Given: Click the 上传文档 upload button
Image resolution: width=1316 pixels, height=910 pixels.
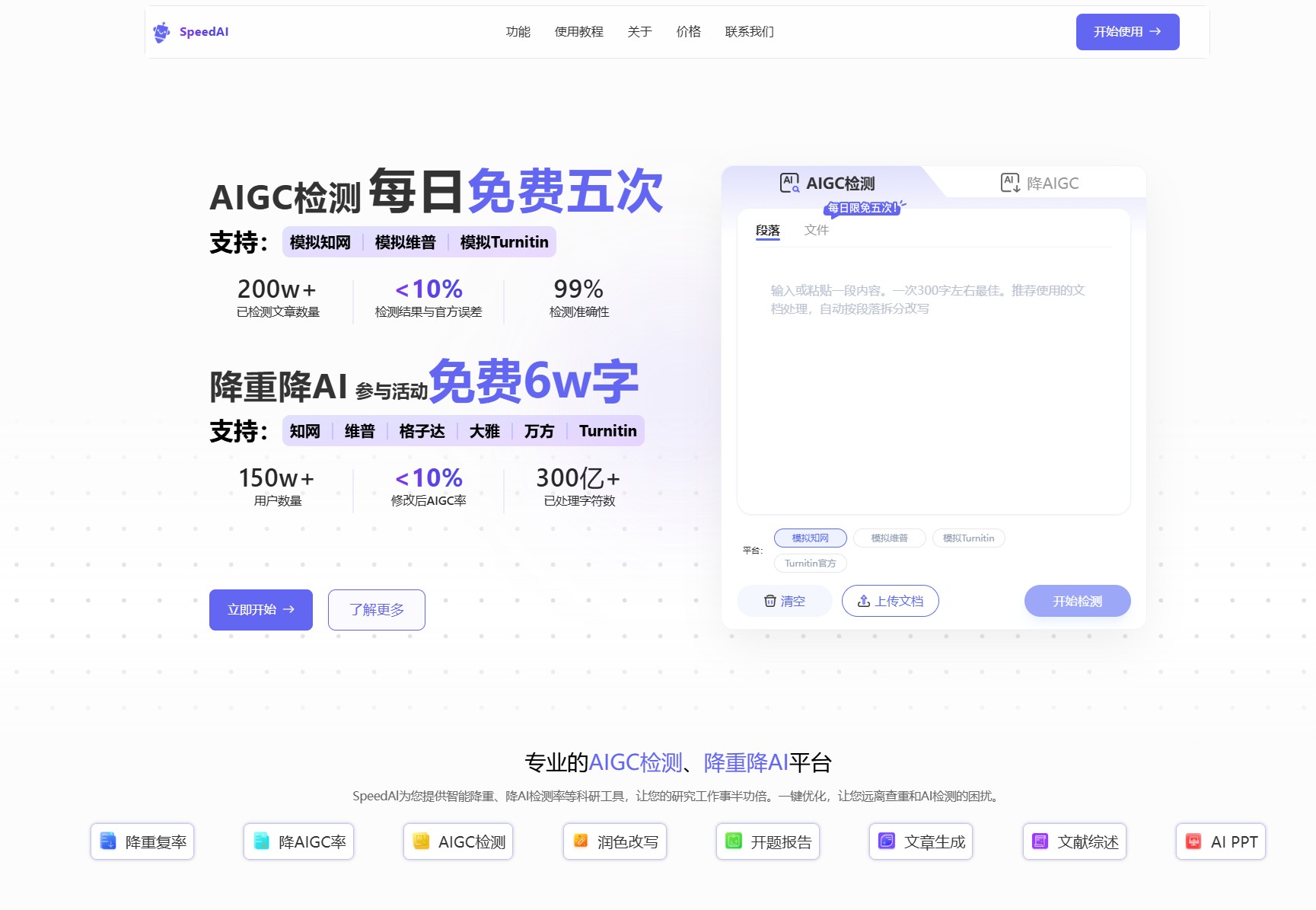Looking at the screenshot, I should [890, 602].
